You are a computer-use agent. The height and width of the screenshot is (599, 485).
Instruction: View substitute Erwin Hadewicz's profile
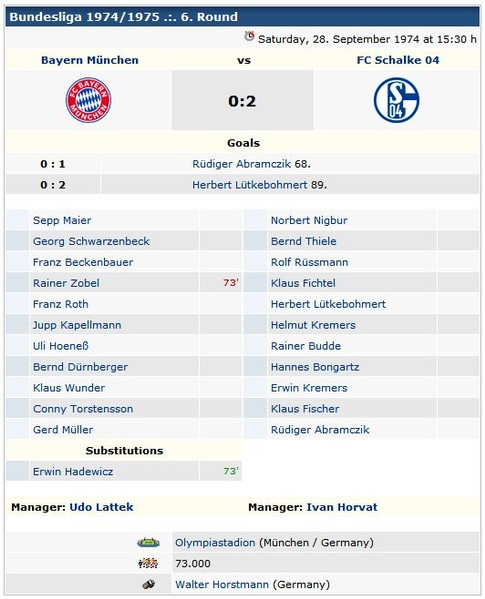(73, 472)
